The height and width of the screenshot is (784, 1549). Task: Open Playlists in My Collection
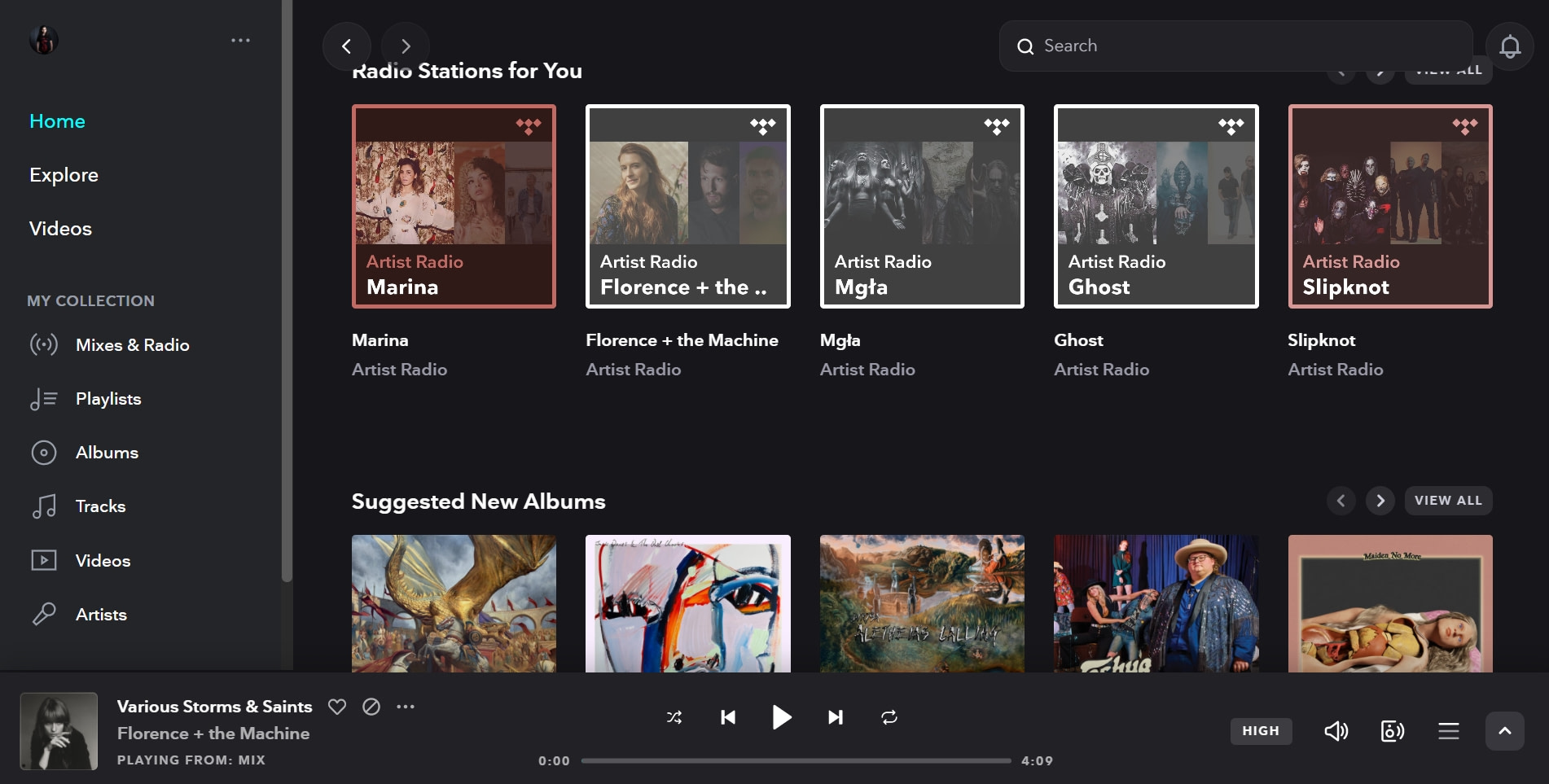click(x=108, y=399)
